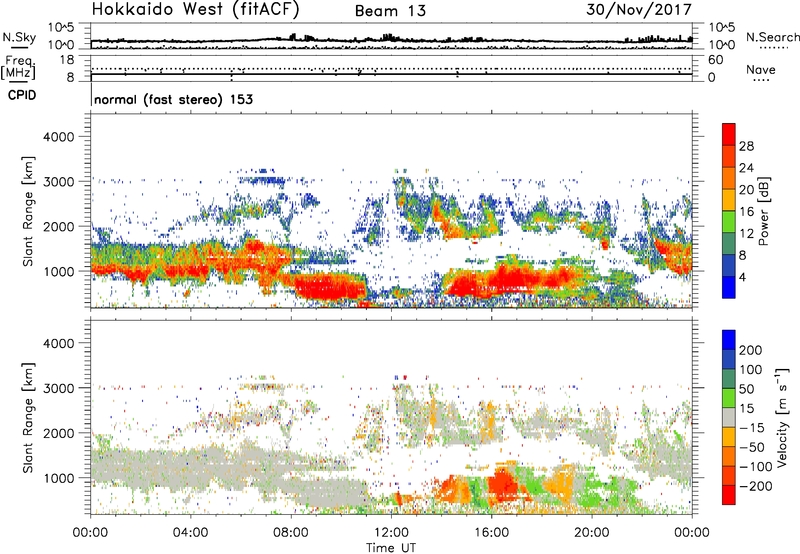Click the 'CPID' label
This screenshot has height=554, width=800.
[x=22, y=95]
